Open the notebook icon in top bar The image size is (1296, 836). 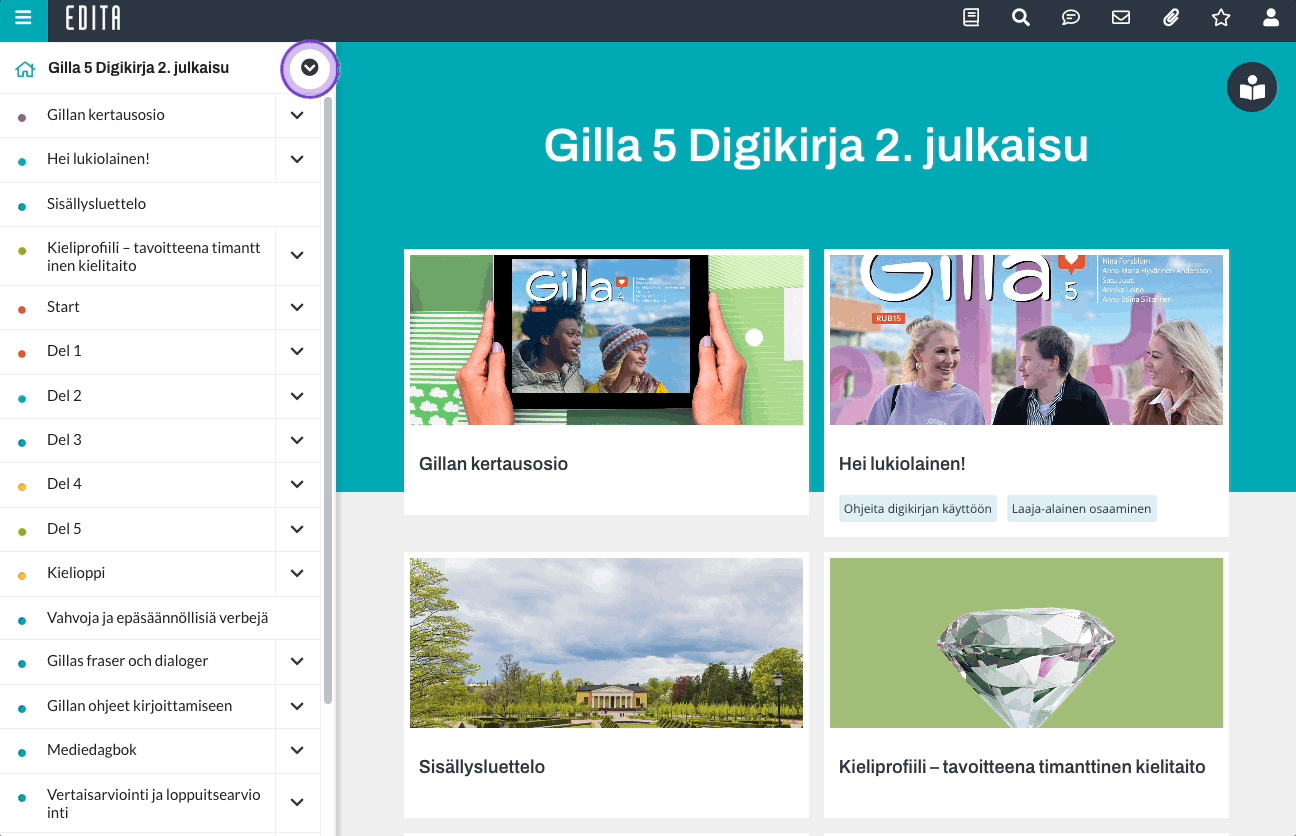point(971,17)
